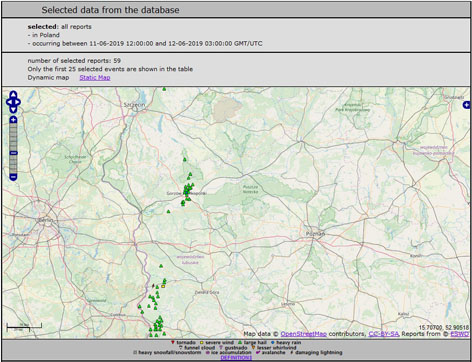Click the 'tornado' legend entry
Viewport: 472px width, 362px height.
(x=183, y=342)
